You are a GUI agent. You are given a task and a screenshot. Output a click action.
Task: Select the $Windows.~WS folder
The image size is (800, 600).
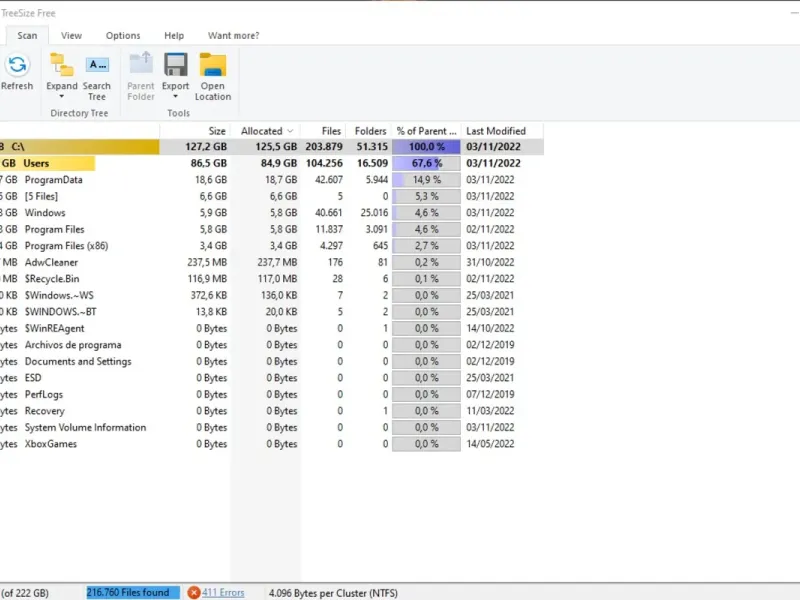pyautogui.click(x=59, y=295)
